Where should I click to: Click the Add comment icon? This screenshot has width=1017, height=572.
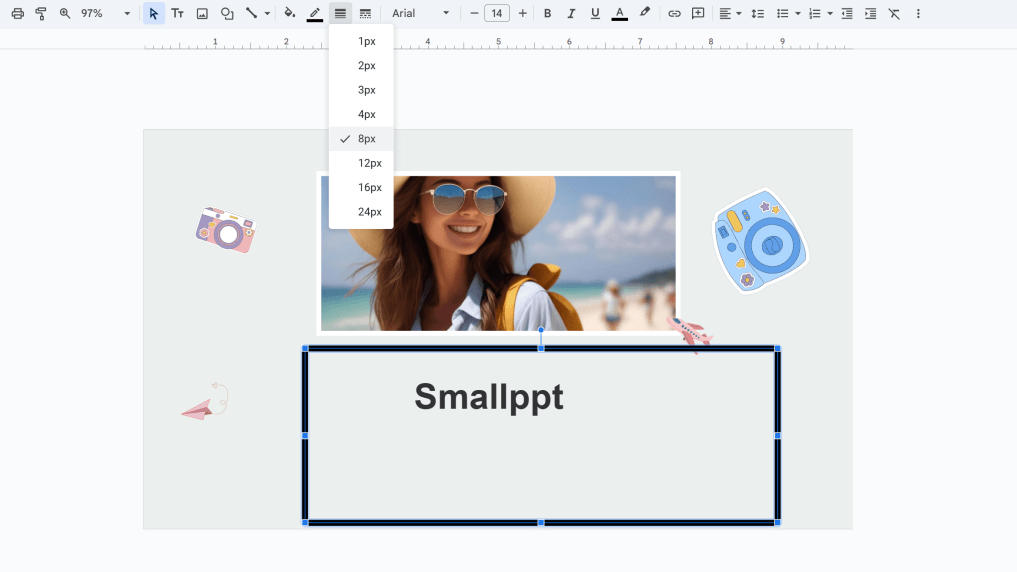point(698,13)
